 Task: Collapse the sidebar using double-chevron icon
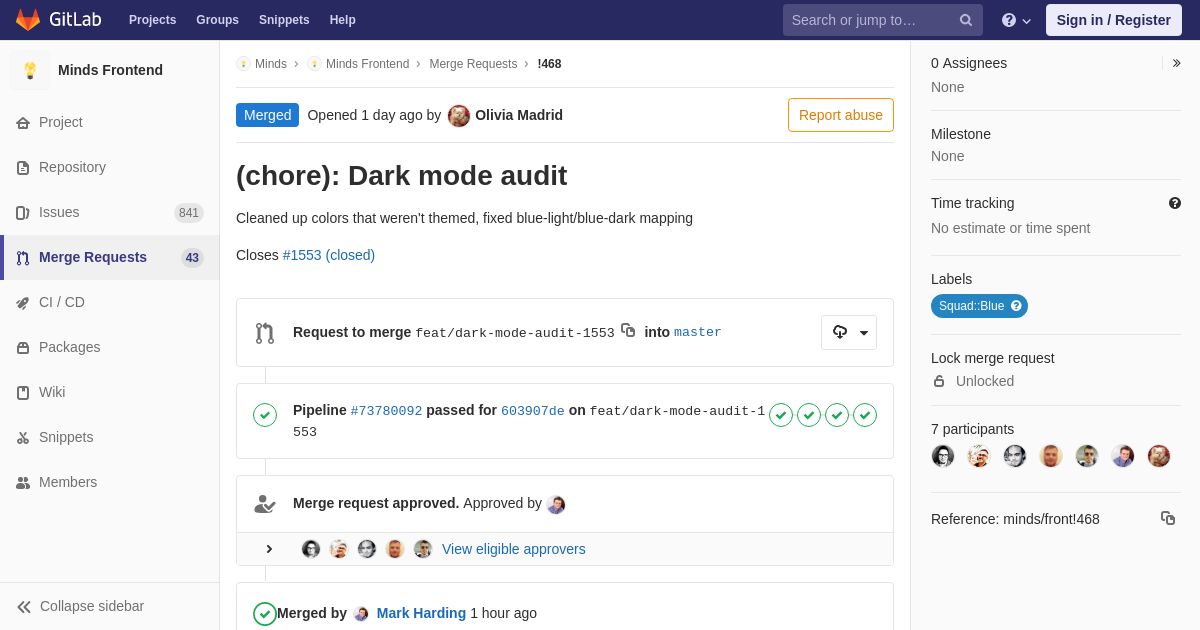[24, 607]
